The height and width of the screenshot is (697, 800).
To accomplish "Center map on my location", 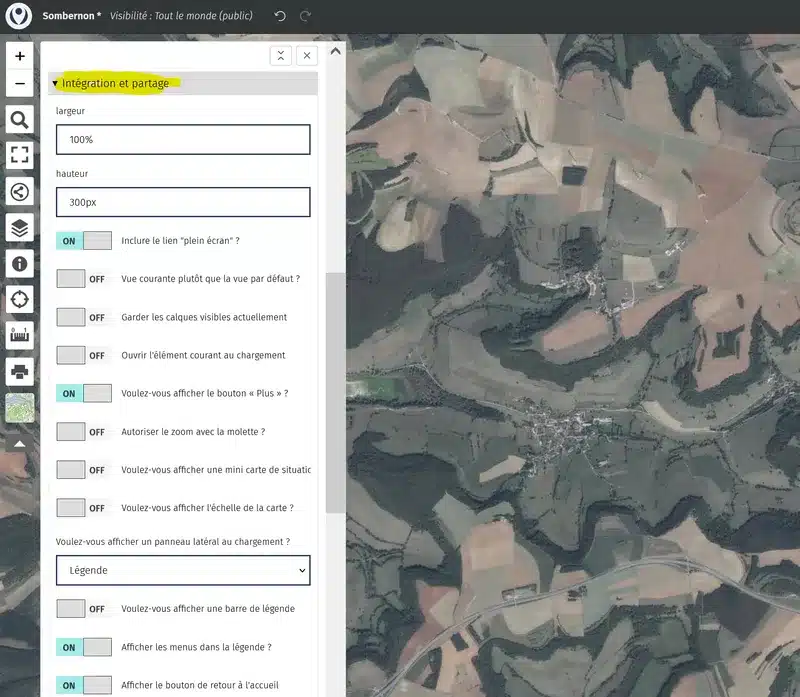I will (19, 300).
